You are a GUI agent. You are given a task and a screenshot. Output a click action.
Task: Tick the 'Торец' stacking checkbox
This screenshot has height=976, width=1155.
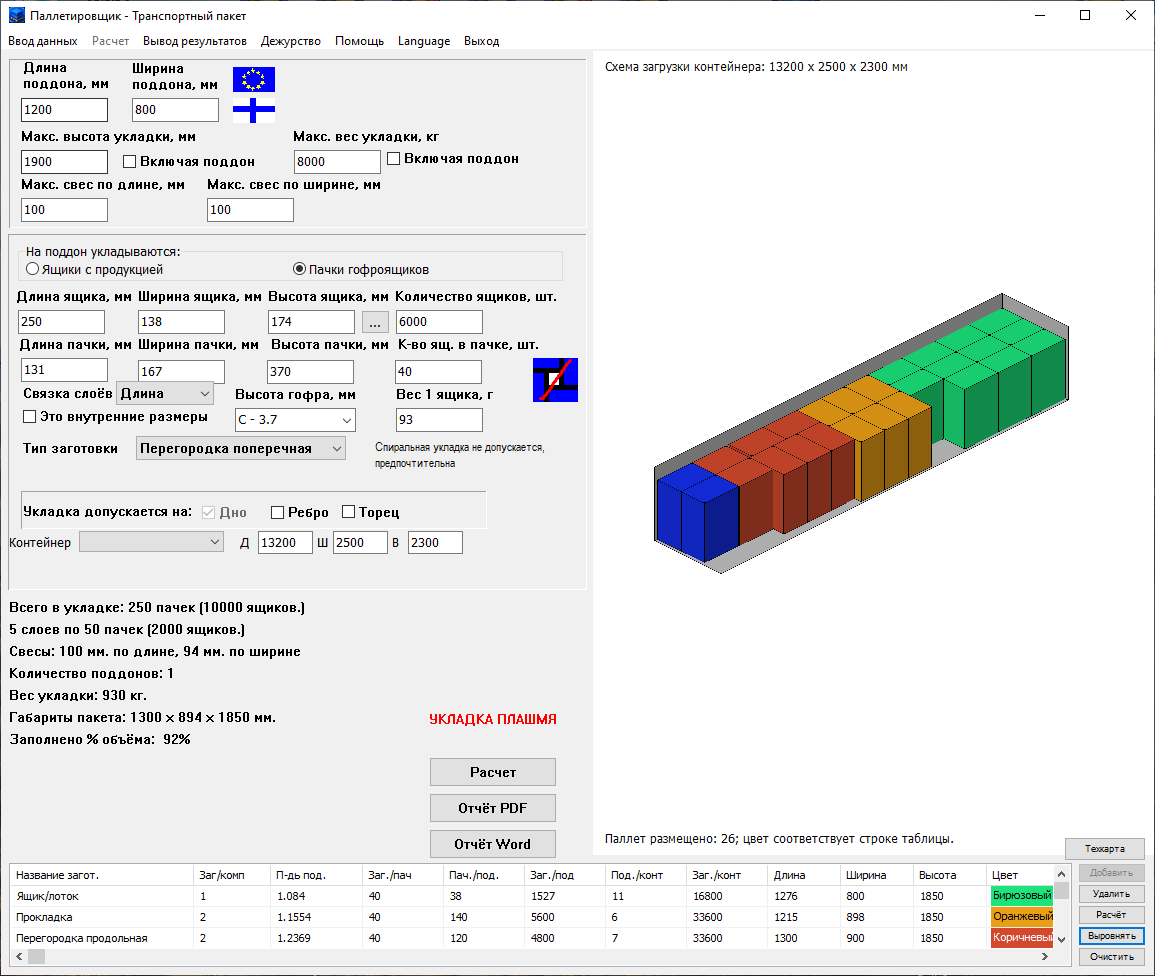click(348, 512)
